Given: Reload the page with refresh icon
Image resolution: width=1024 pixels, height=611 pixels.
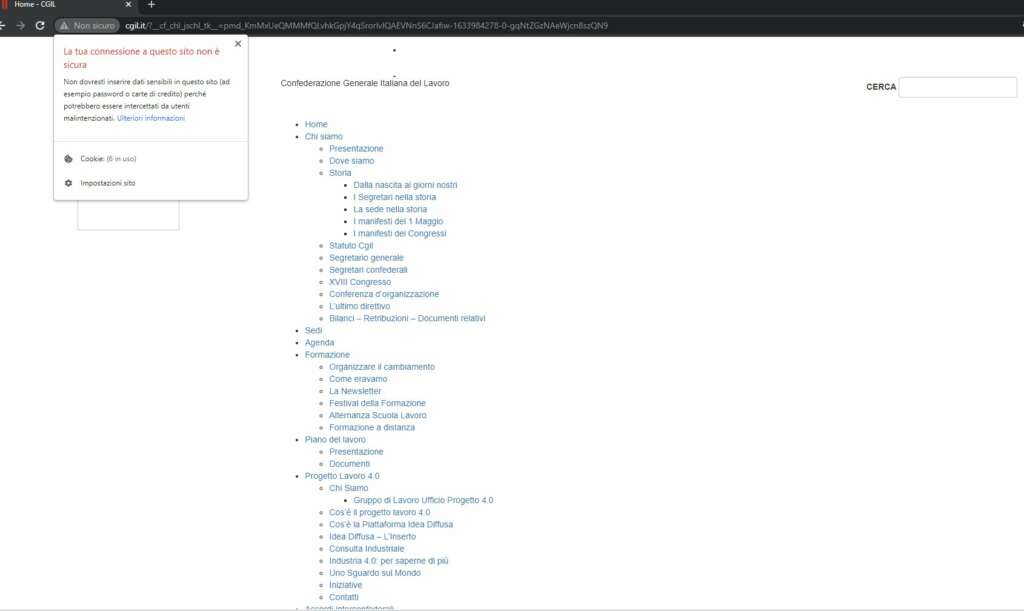Looking at the screenshot, I should 40,25.
